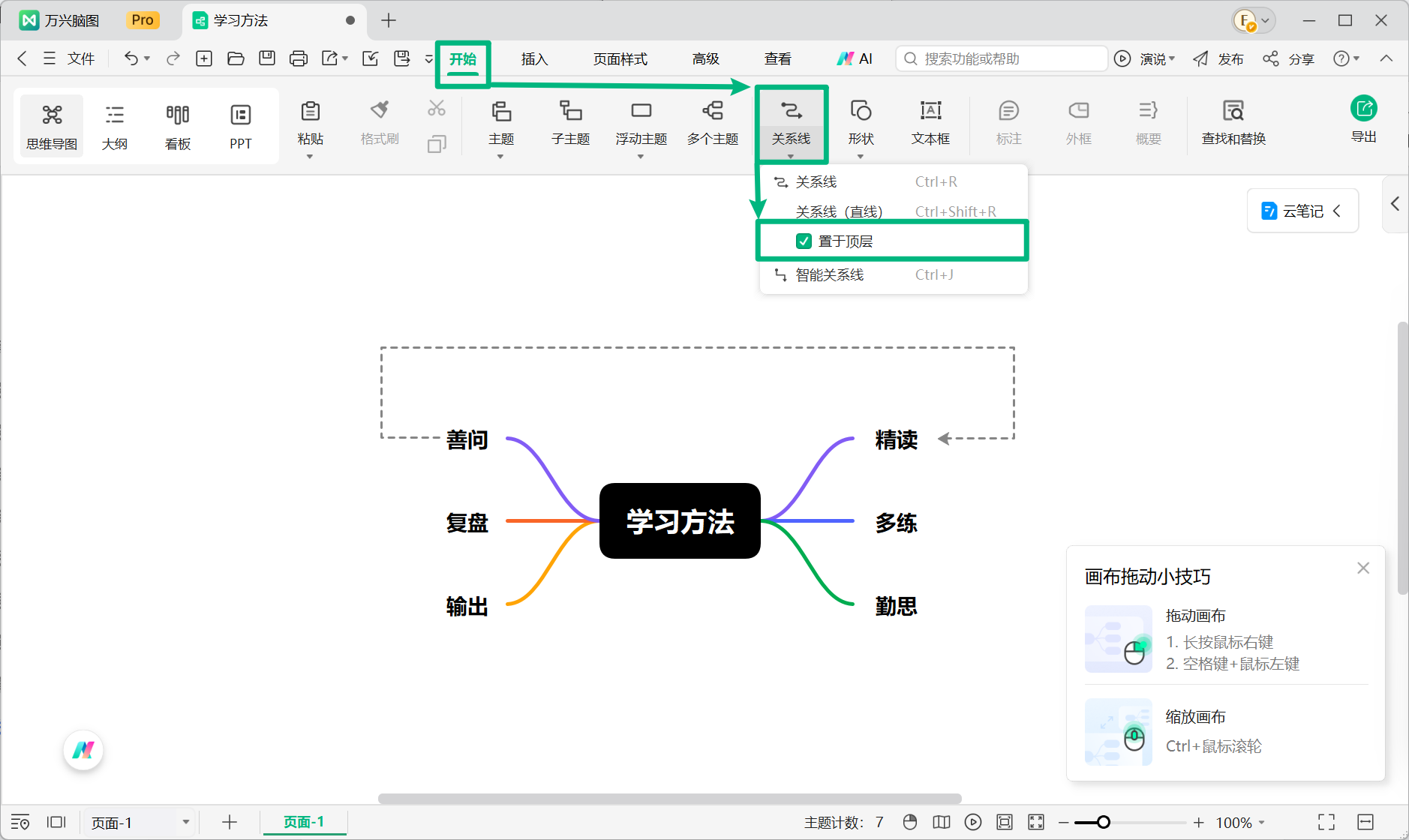The width and height of the screenshot is (1409, 840).
Task: Click the play slideshow icon in status bar
Action: (x=973, y=822)
